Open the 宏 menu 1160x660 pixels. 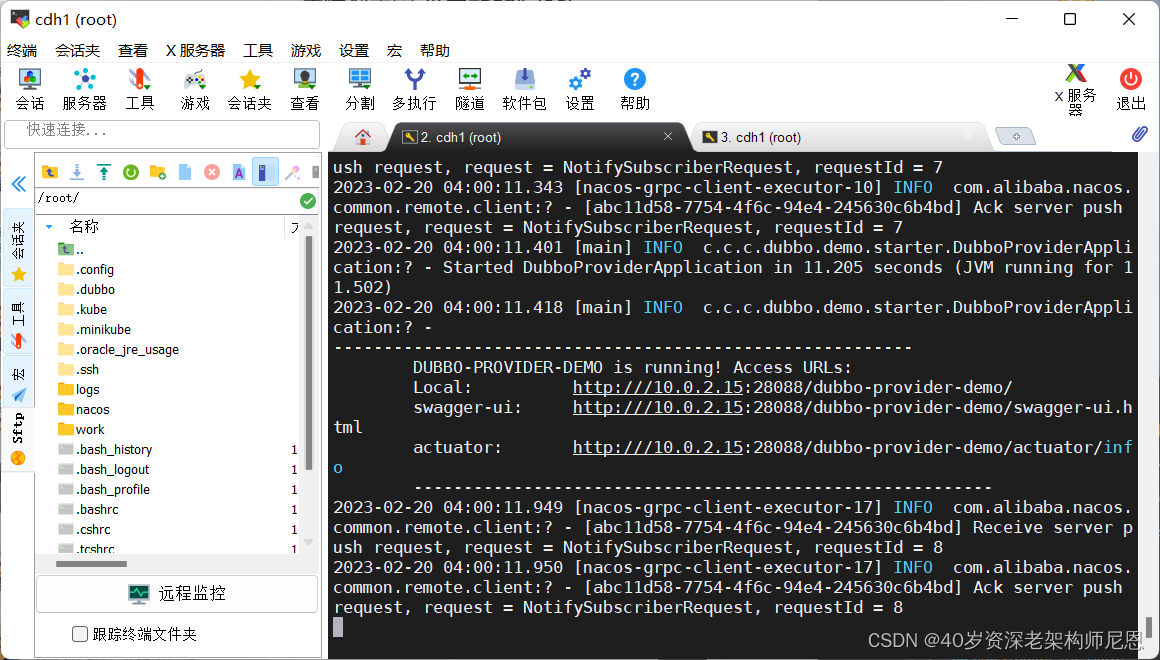(394, 50)
